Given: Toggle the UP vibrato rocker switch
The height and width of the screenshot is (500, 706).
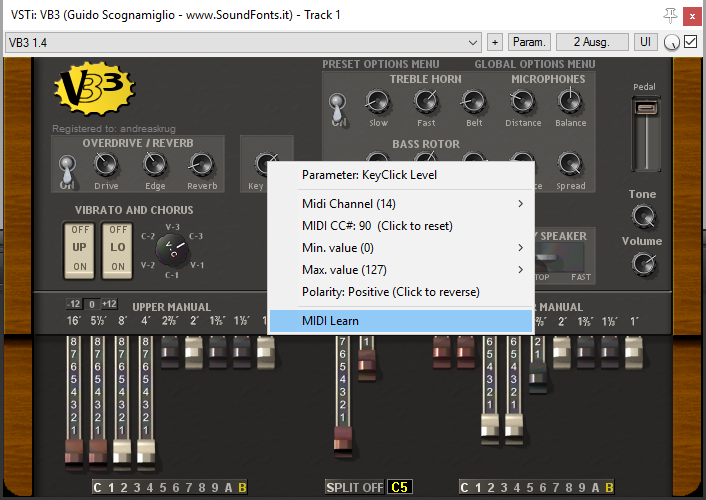Looking at the screenshot, I should (79, 249).
